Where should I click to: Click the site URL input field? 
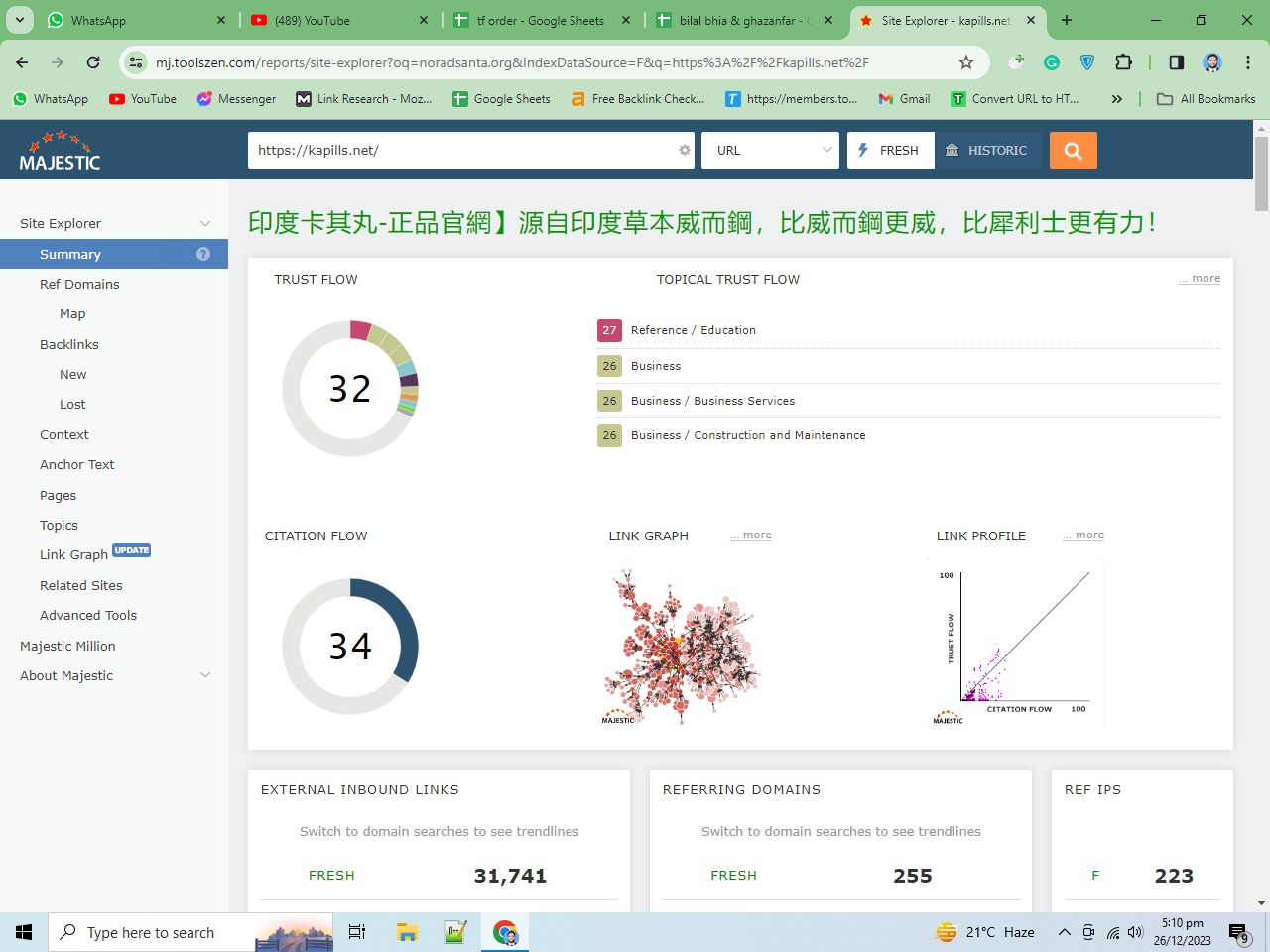(461, 151)
